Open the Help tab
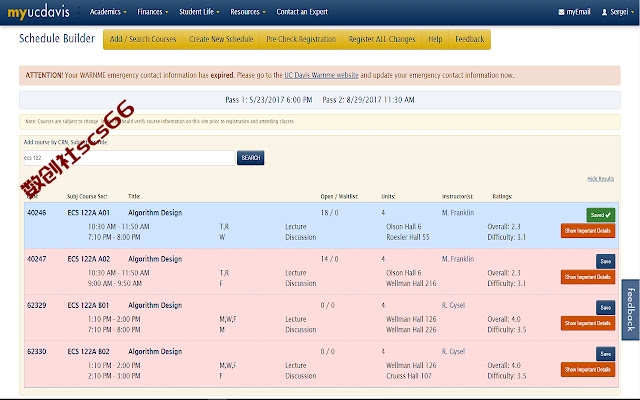This screenshot has width=640, height=400. 435,39
